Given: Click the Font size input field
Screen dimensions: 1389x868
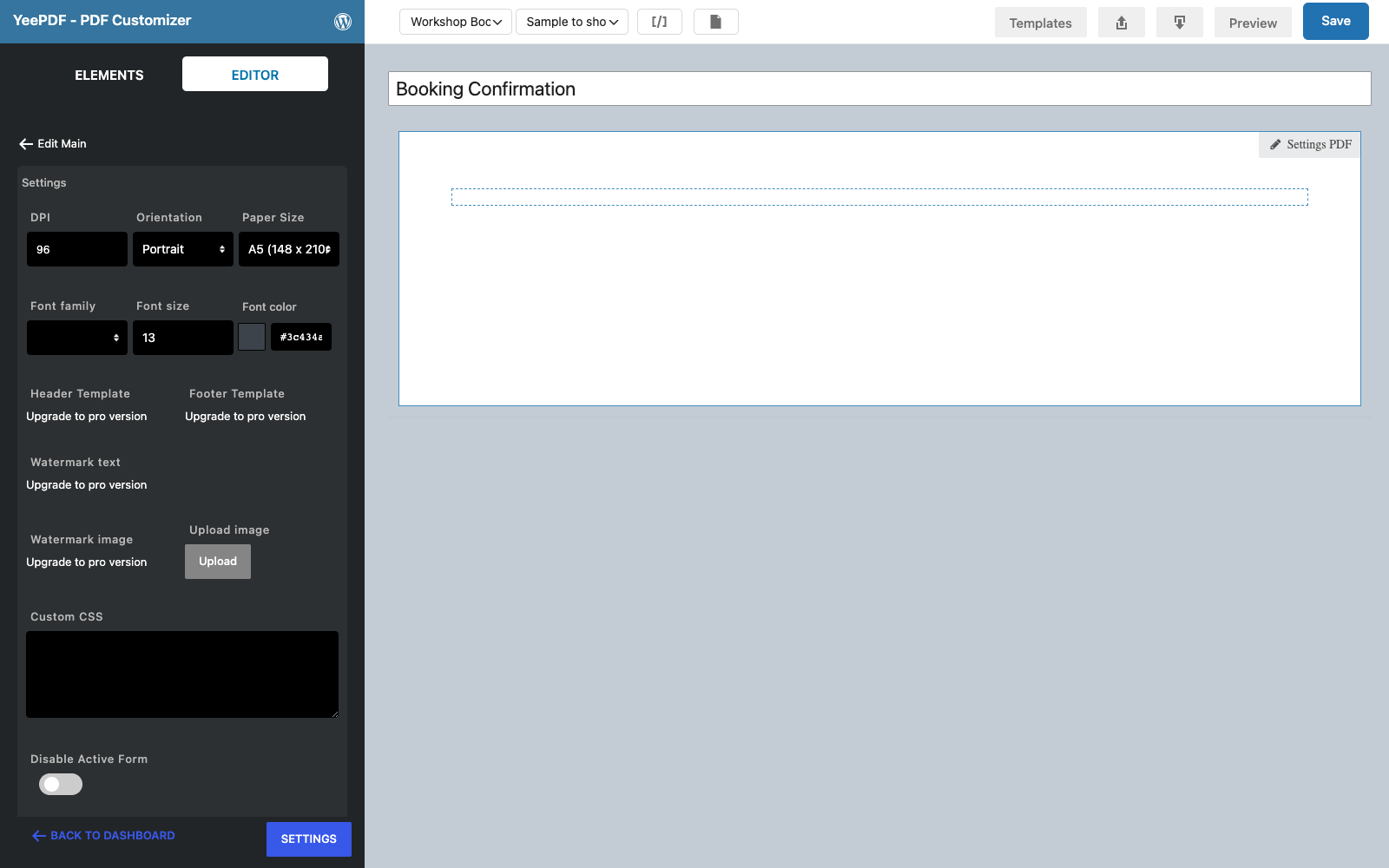Looking at the screenshot, I should point(183,338).
